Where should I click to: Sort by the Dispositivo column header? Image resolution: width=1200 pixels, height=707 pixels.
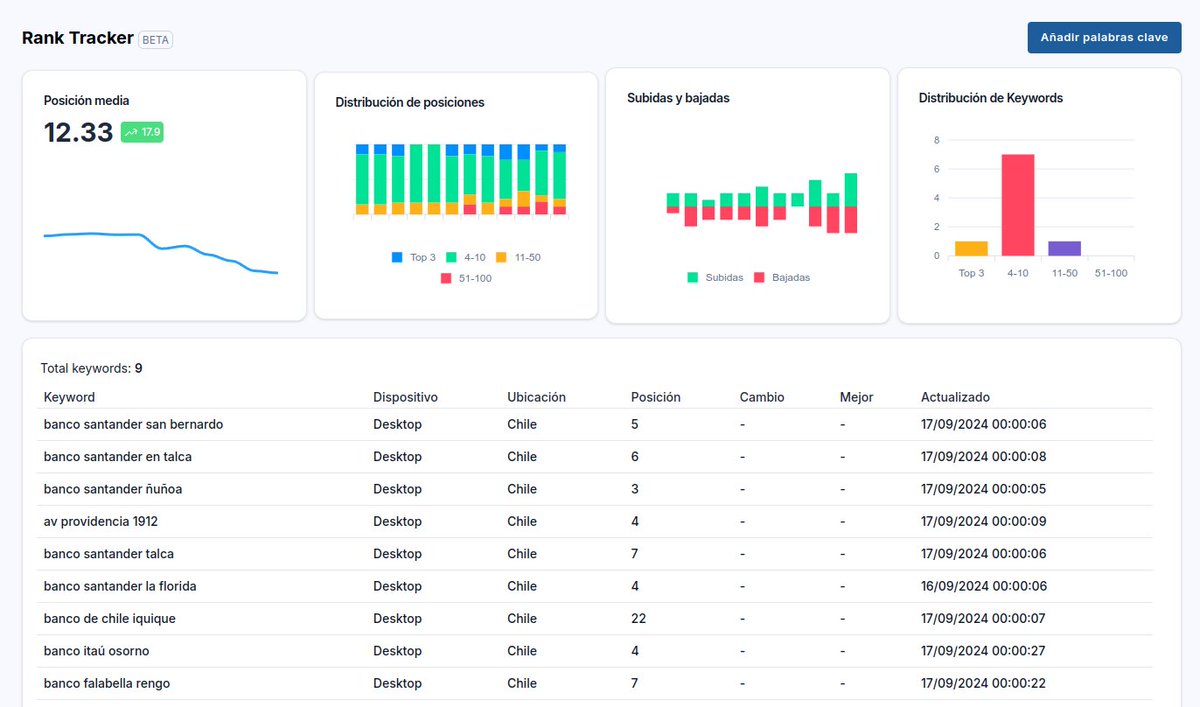pos(406,397)
